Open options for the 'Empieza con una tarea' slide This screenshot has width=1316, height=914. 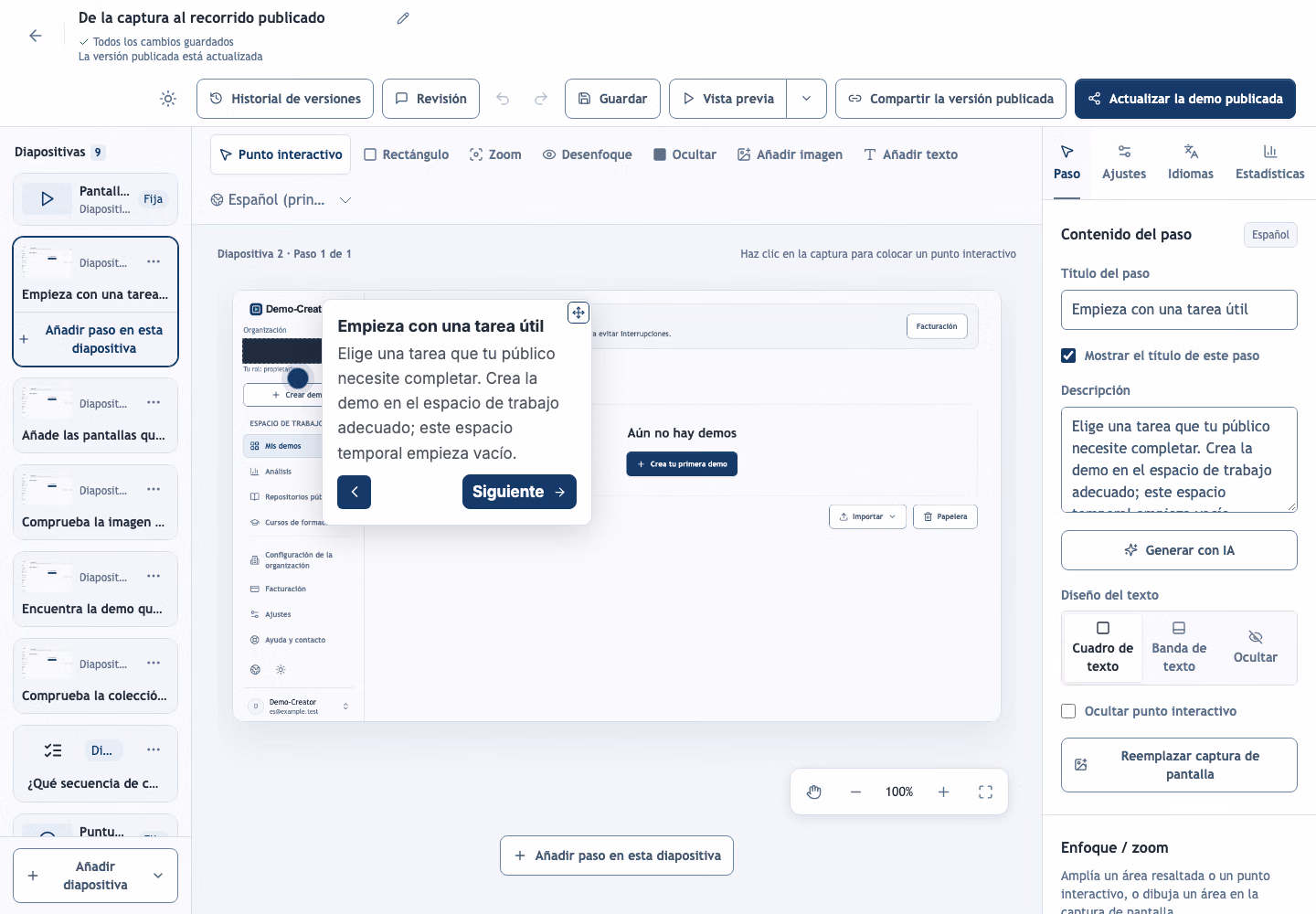coord(154,262)
